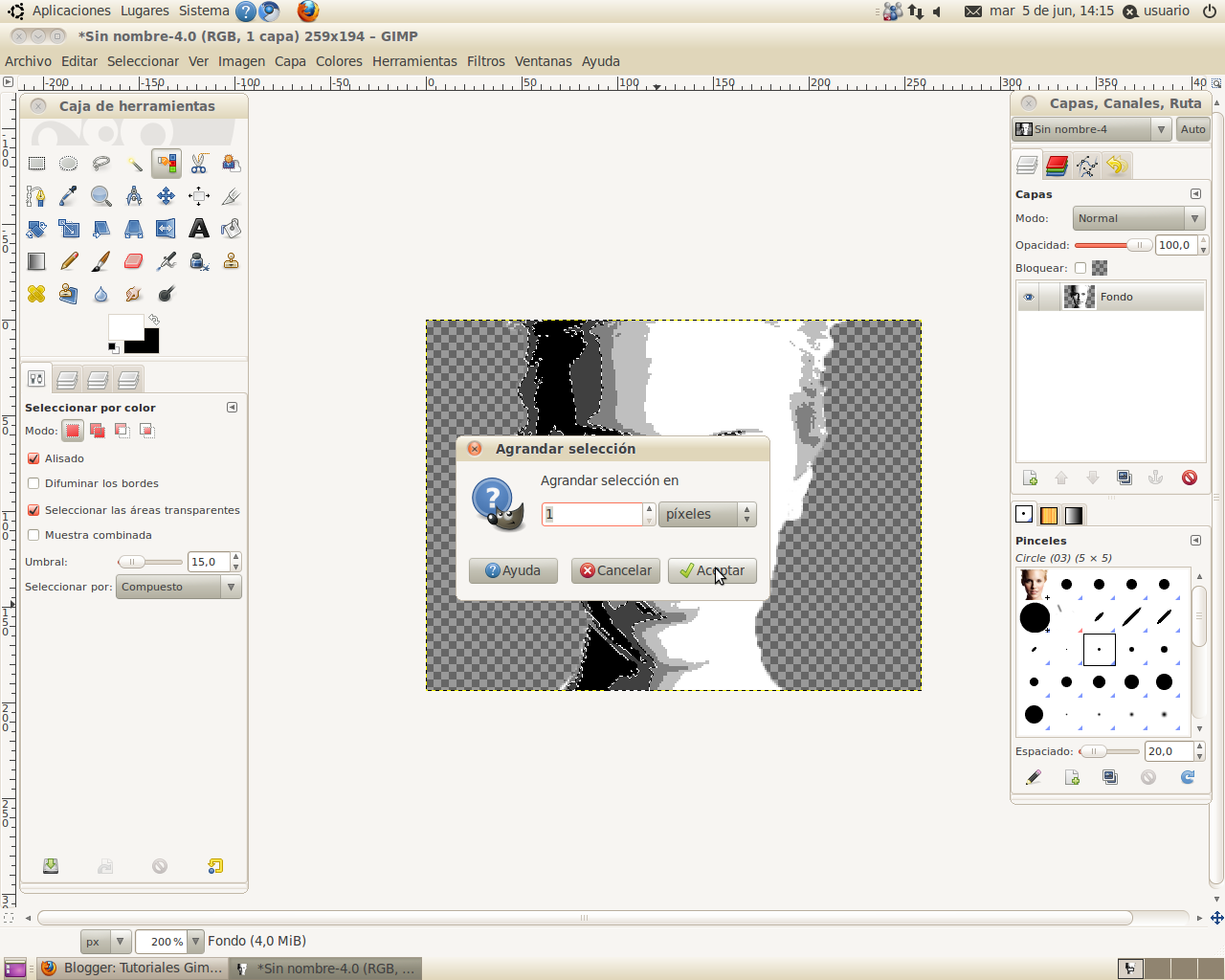Open the Blend gradient tool

36,260
